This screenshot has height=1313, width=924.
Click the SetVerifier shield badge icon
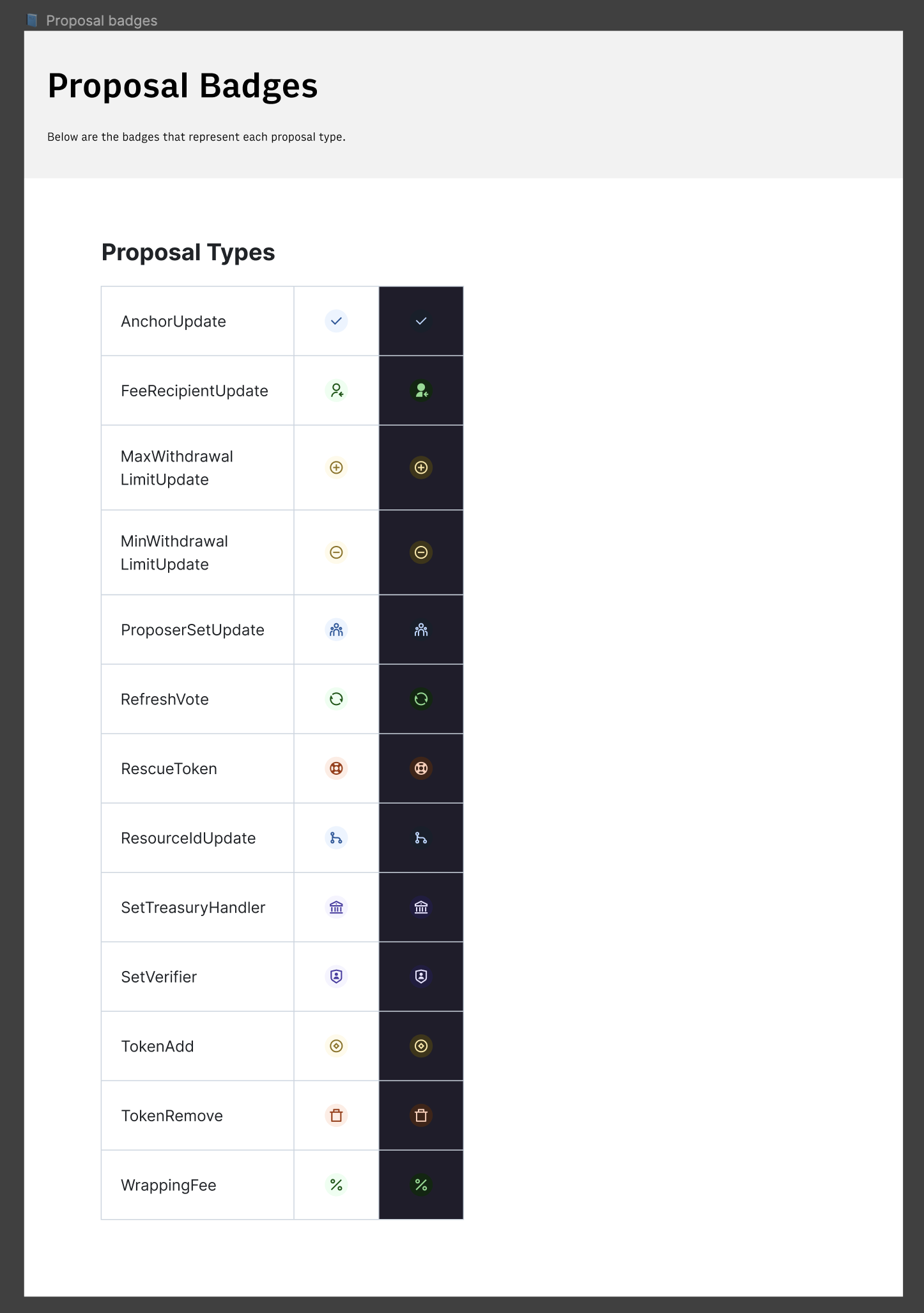336,977
